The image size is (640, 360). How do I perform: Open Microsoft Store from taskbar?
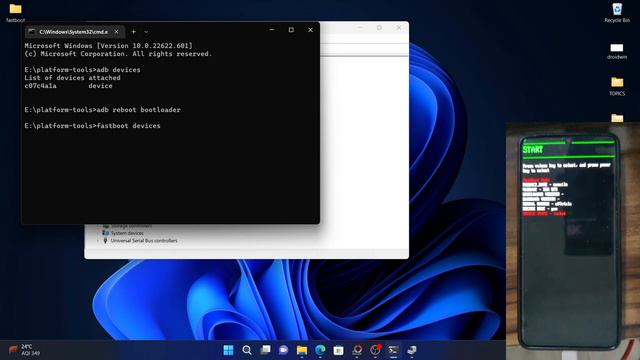click(338, 350)
